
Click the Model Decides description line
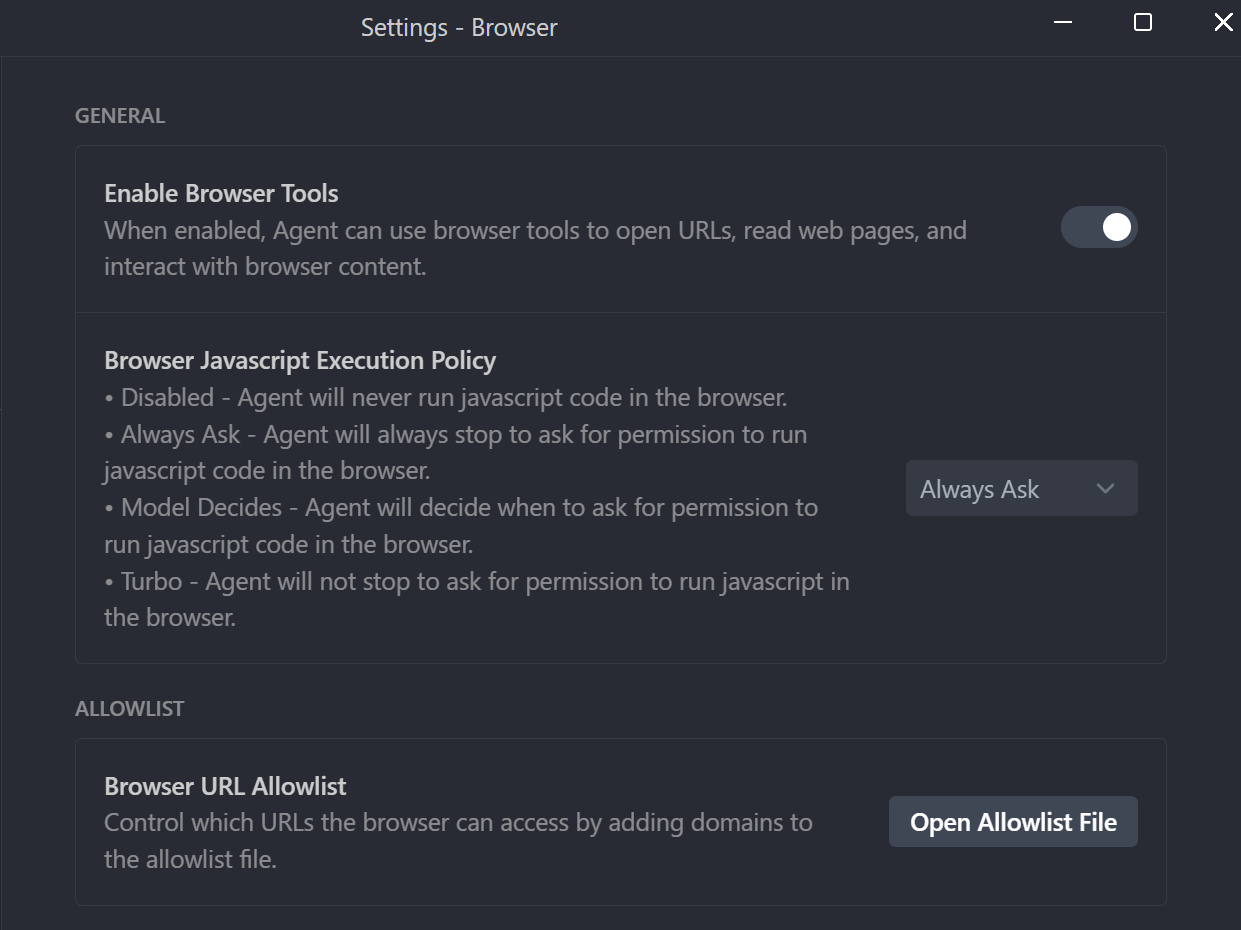460,507
